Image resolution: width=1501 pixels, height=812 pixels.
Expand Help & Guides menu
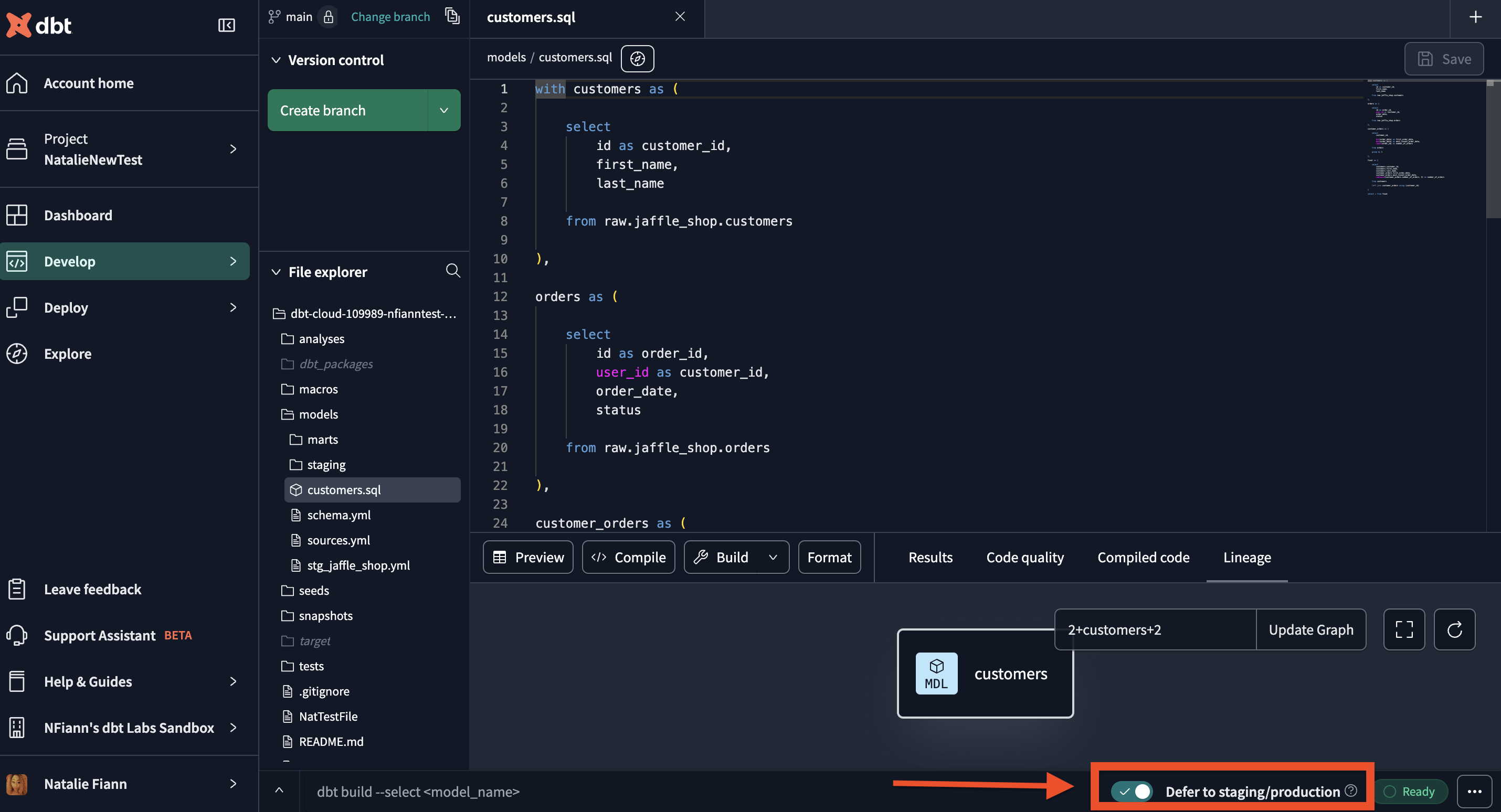coord(233,681)
